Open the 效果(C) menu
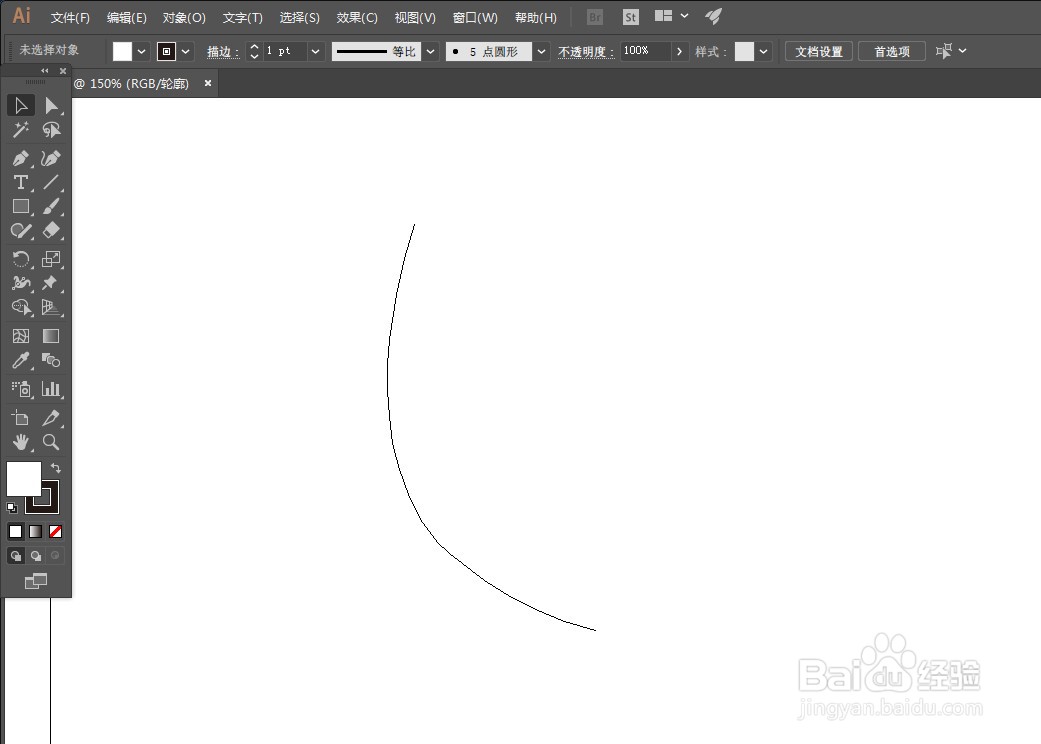The height and width of the screenshot is (744, 1041). click(357, 18)
